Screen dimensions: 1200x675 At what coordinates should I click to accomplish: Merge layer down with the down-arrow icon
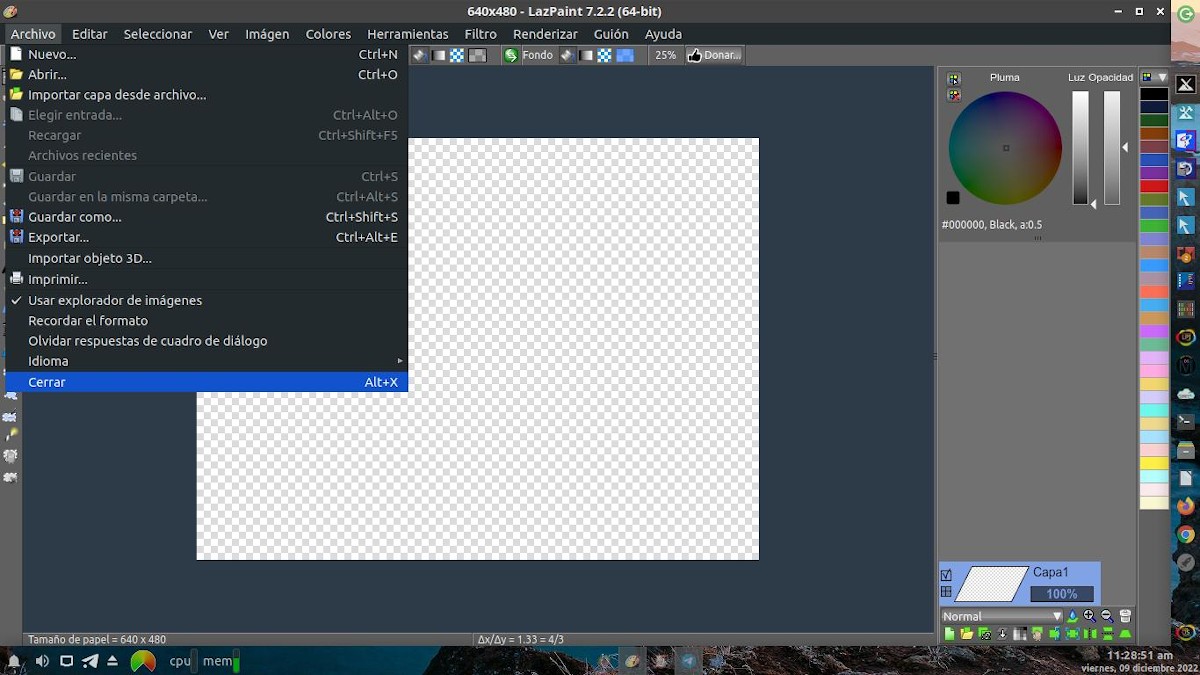coord(1002,633)
